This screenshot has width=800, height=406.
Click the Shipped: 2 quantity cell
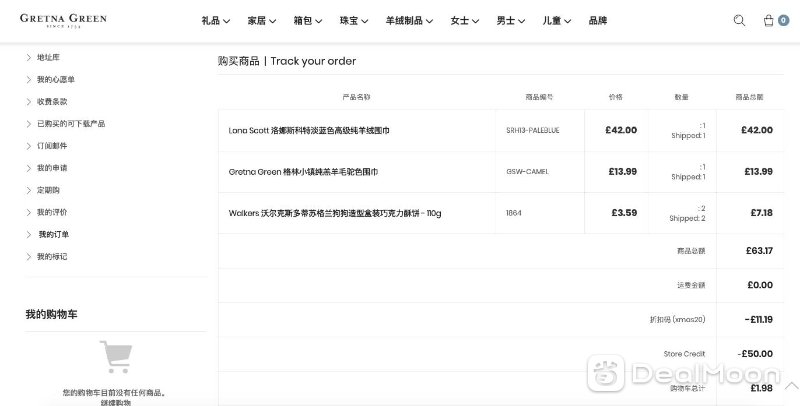tap(687, 218)
